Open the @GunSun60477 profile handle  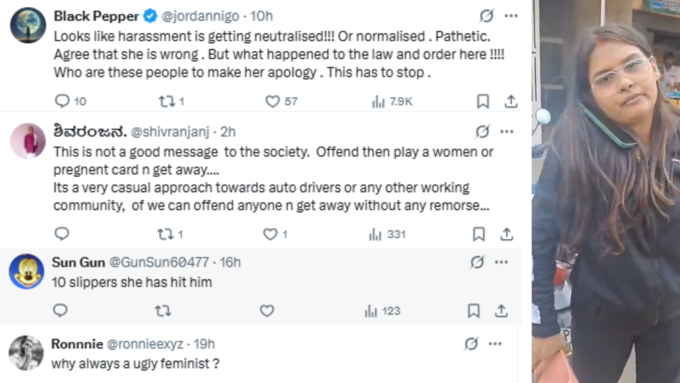tap(159, 262)
